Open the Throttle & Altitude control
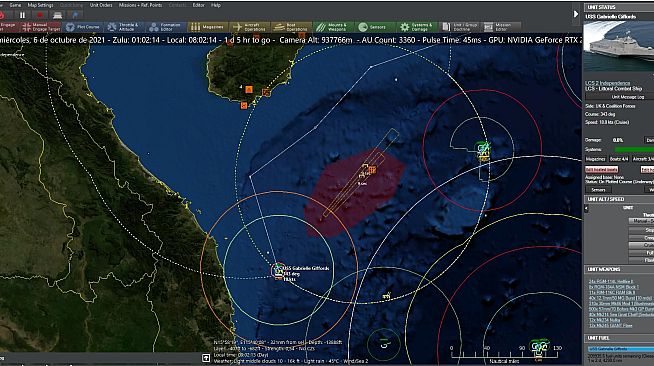Screen dimensions: 654x366 click(x=124, y=27)
